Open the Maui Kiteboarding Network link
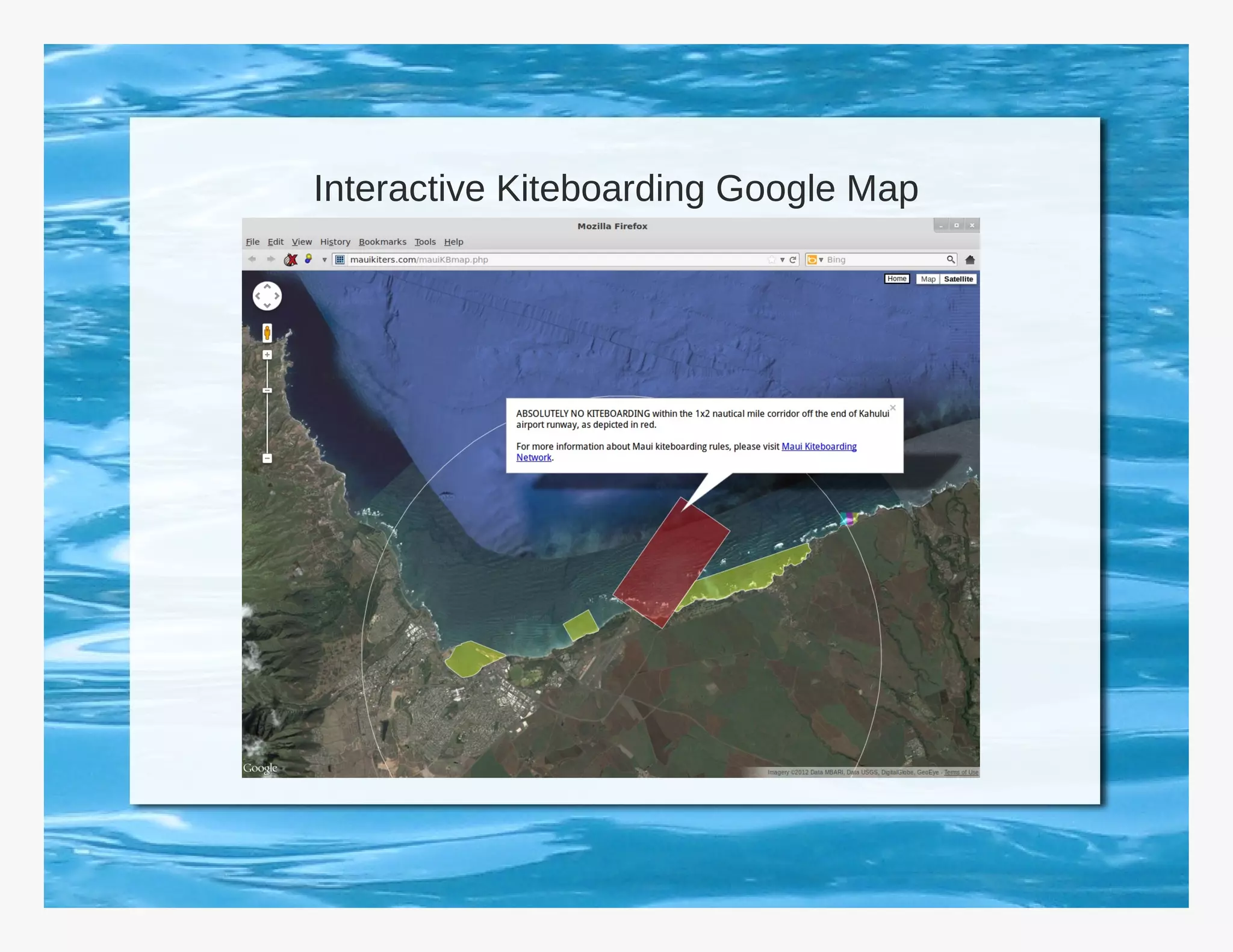 coord(819,447)
